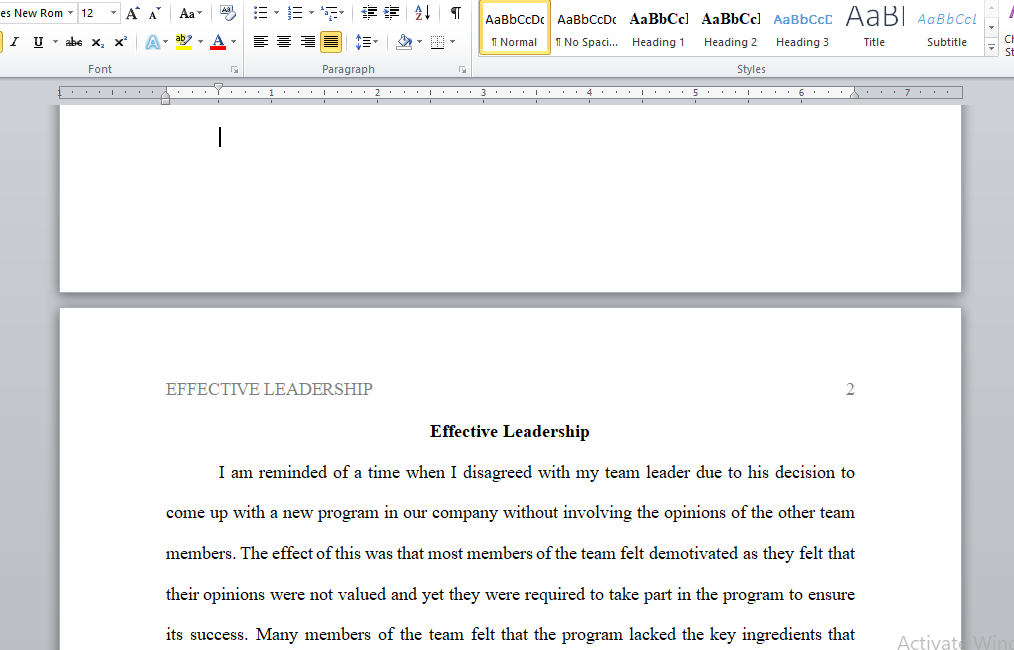
Task: Apply the Heading 1 style
Action: pyautogui.click(x=658, y=28)
